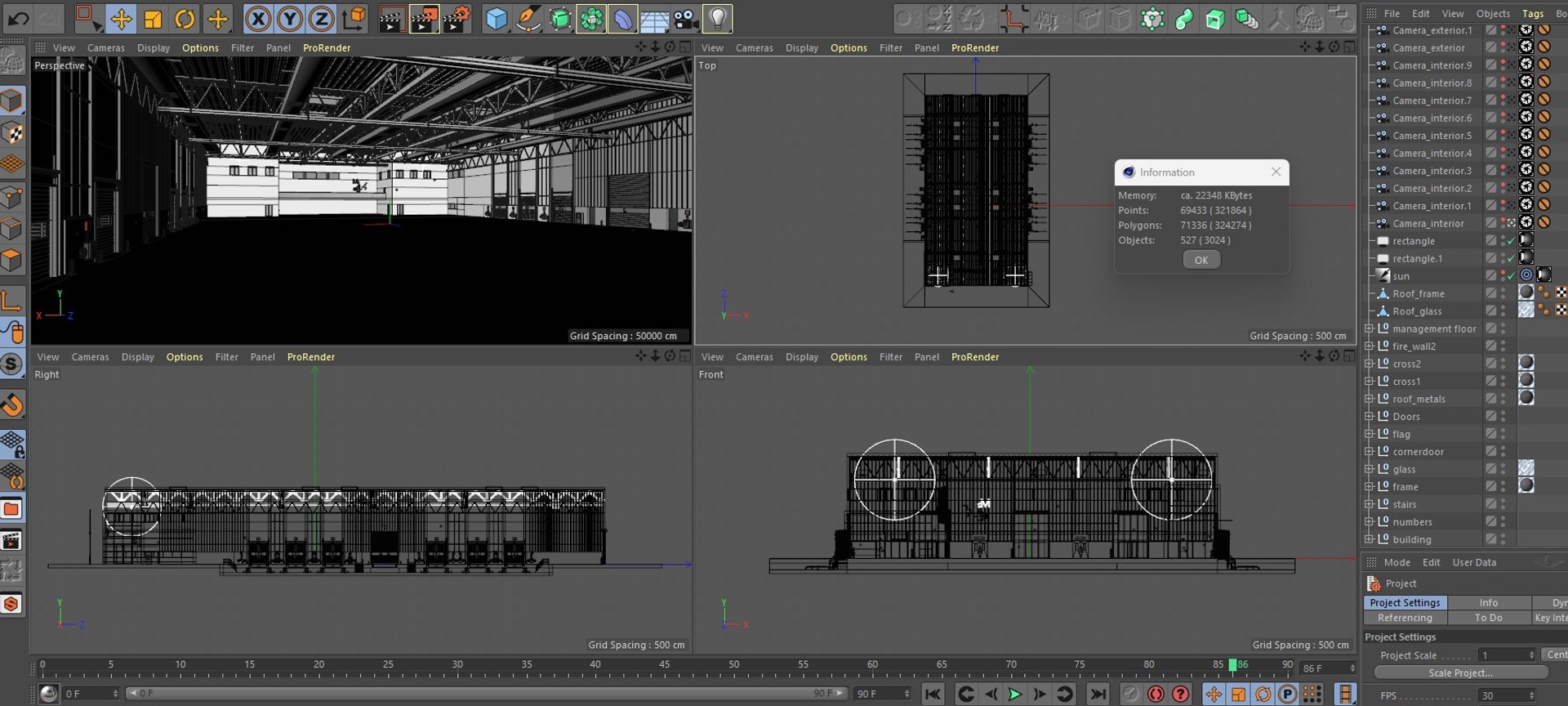Select the Roof_glass object
The image size is (1568, 706).
click(x=1417, y=311)
